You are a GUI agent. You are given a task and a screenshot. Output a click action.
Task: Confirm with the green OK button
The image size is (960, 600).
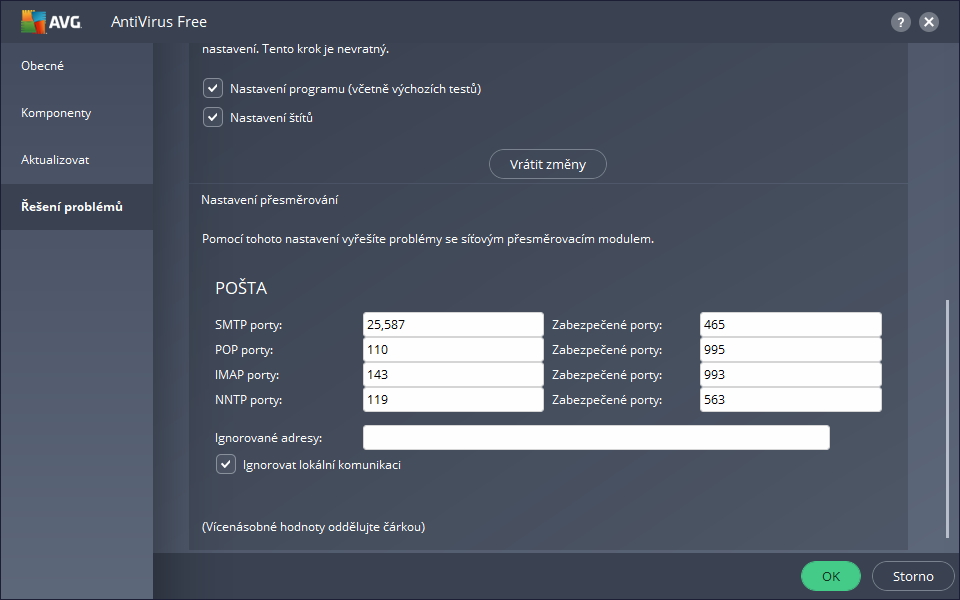click(830, 576)
